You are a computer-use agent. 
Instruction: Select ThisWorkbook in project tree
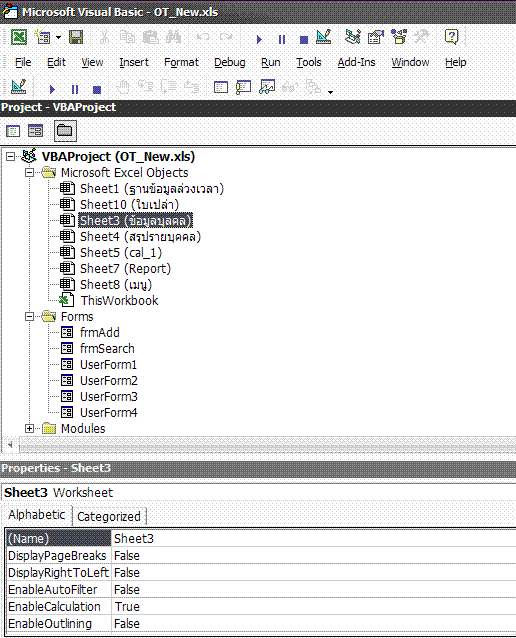pyautogui.click(x=119, y=300)
